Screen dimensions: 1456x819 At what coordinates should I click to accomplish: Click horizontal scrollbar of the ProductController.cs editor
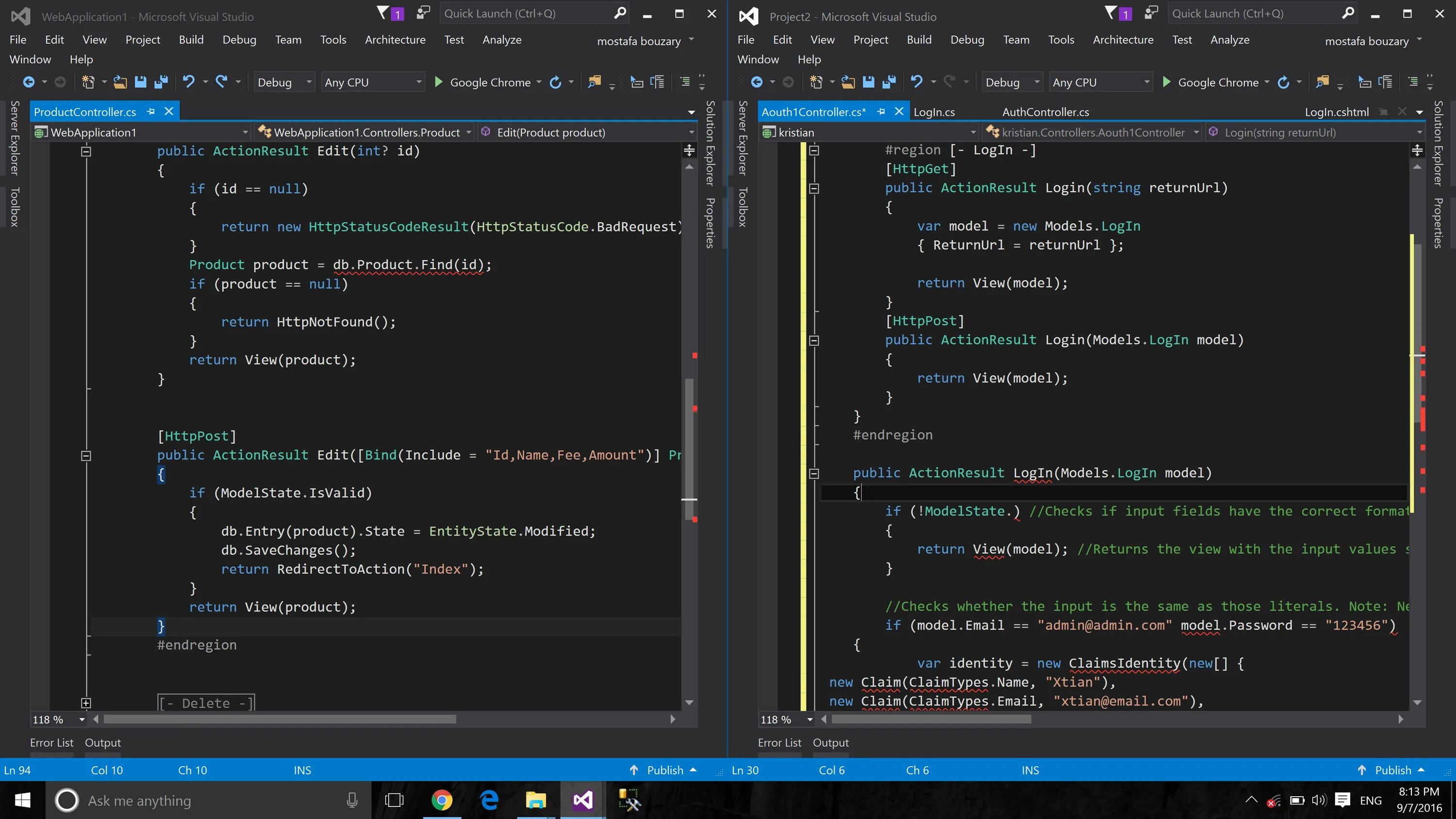(x=280, y=720)
